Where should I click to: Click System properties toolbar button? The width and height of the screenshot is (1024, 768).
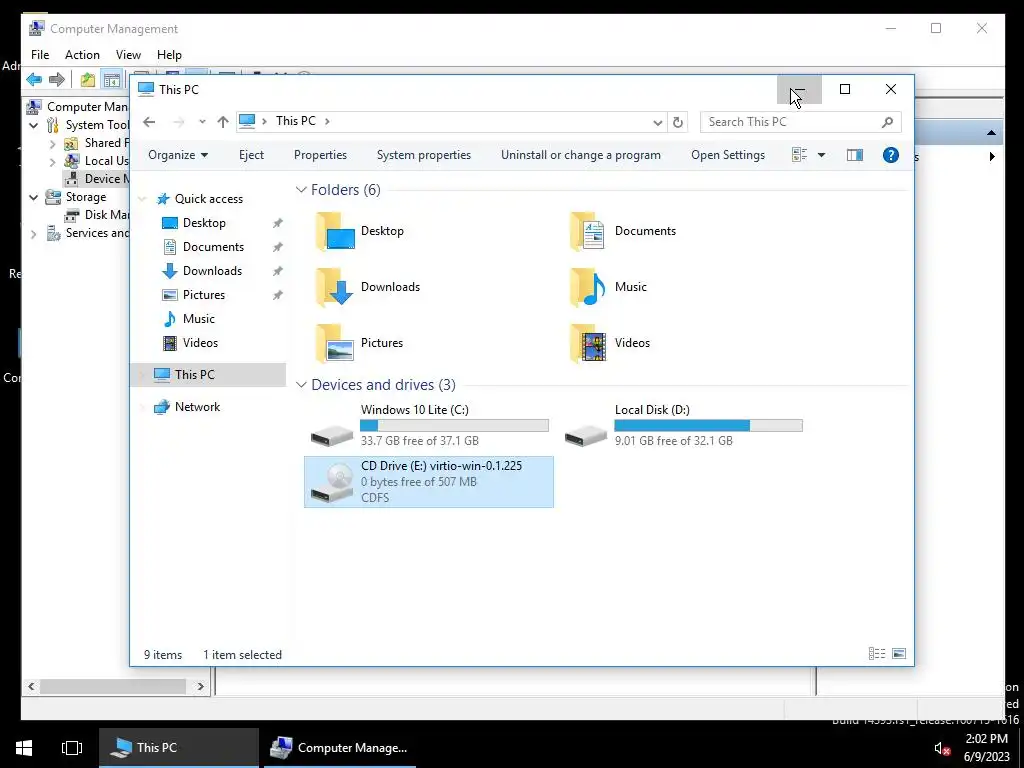pyautogui.click(x=424, y=155)
